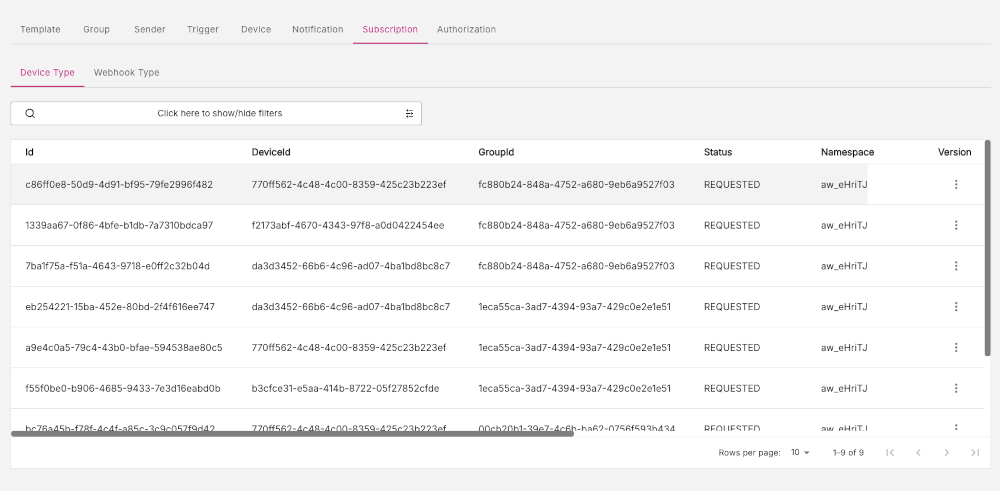Click GroupId in the 1339aa67 row
Viewport: 1000px width, 491px height.
pos(577,226)
